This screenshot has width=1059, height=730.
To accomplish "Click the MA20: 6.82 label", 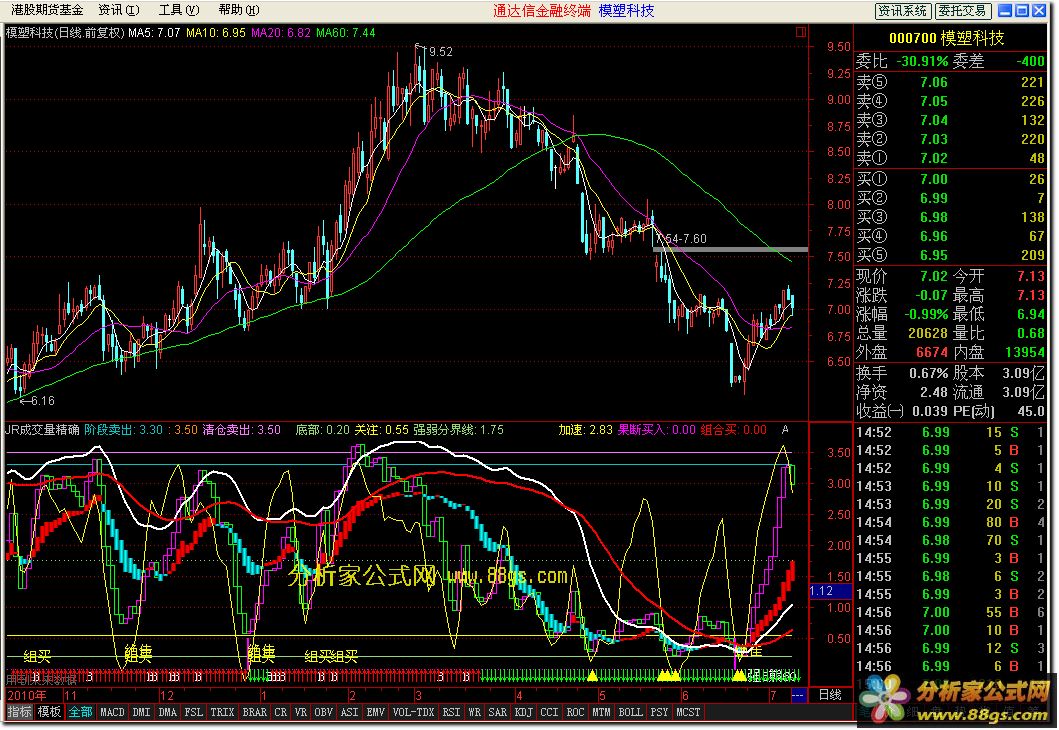I will [x=281, y=32].
